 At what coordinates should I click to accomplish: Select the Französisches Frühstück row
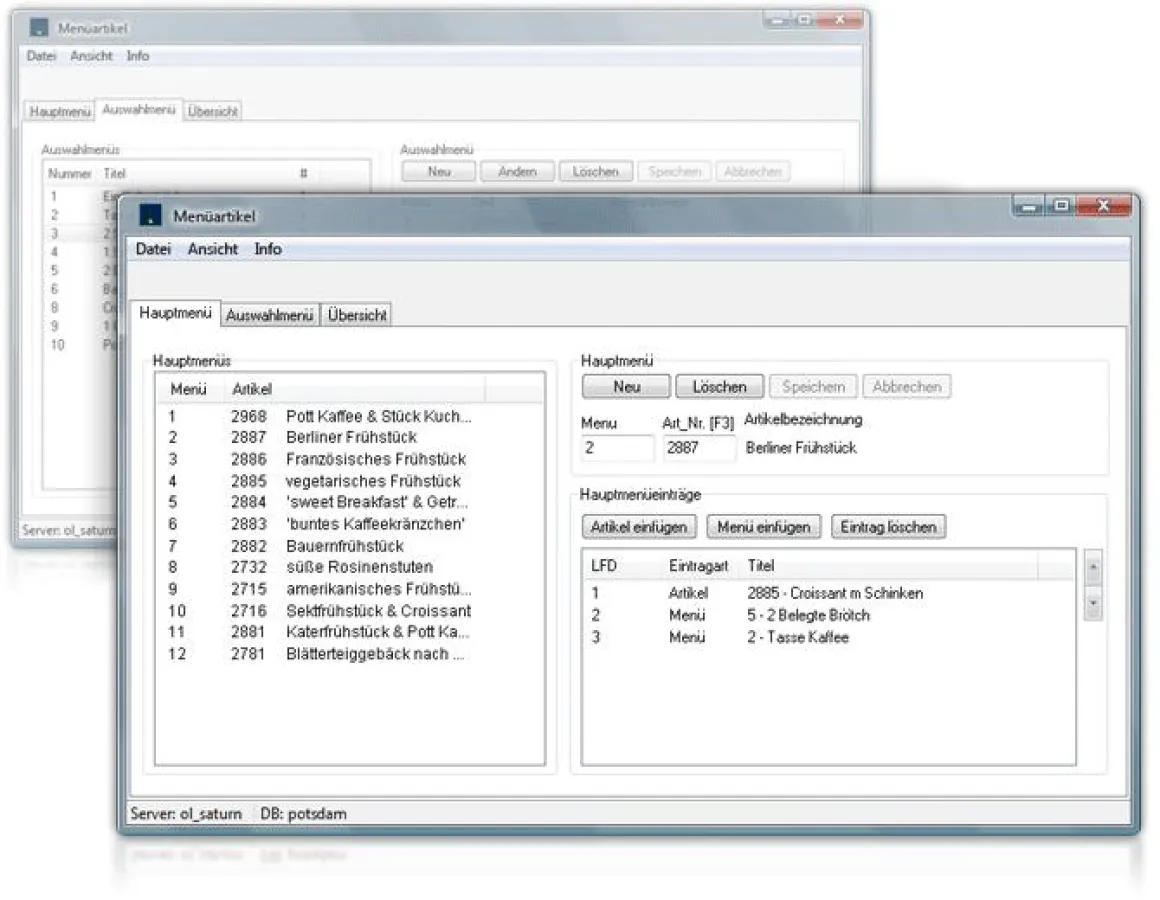point(375,459)
